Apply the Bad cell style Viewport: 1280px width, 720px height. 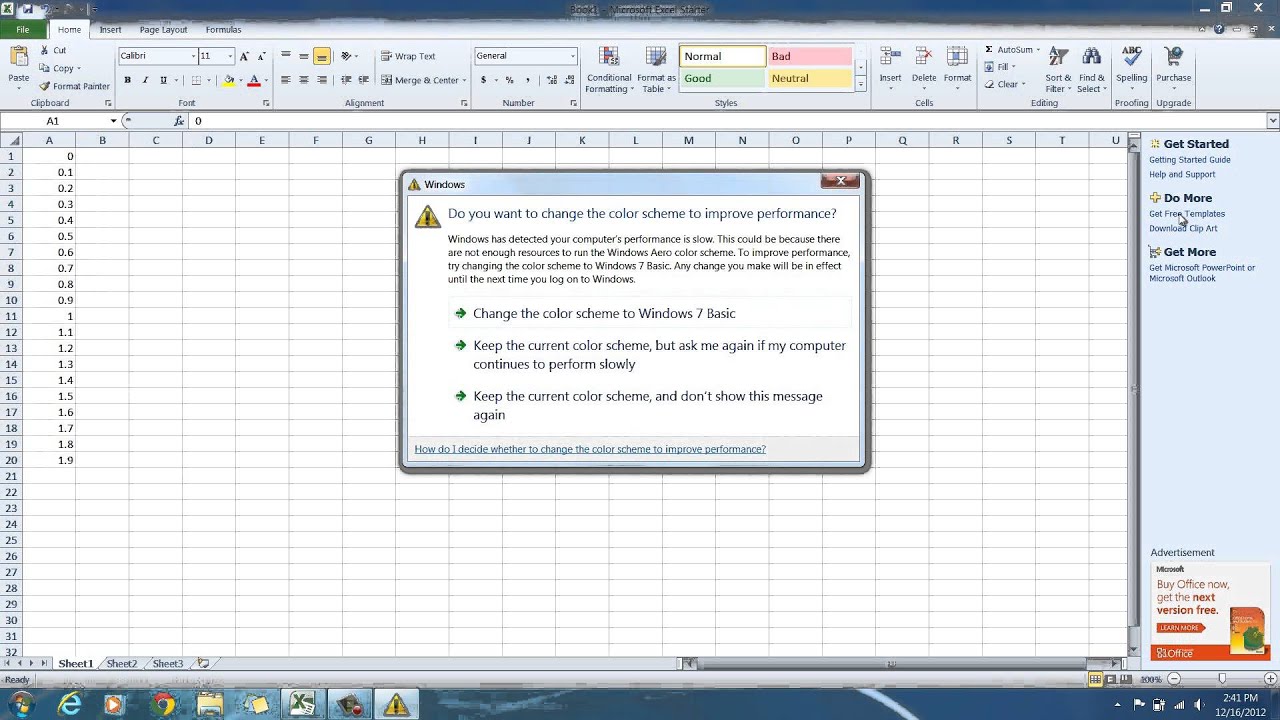click(x=809, y=56)
